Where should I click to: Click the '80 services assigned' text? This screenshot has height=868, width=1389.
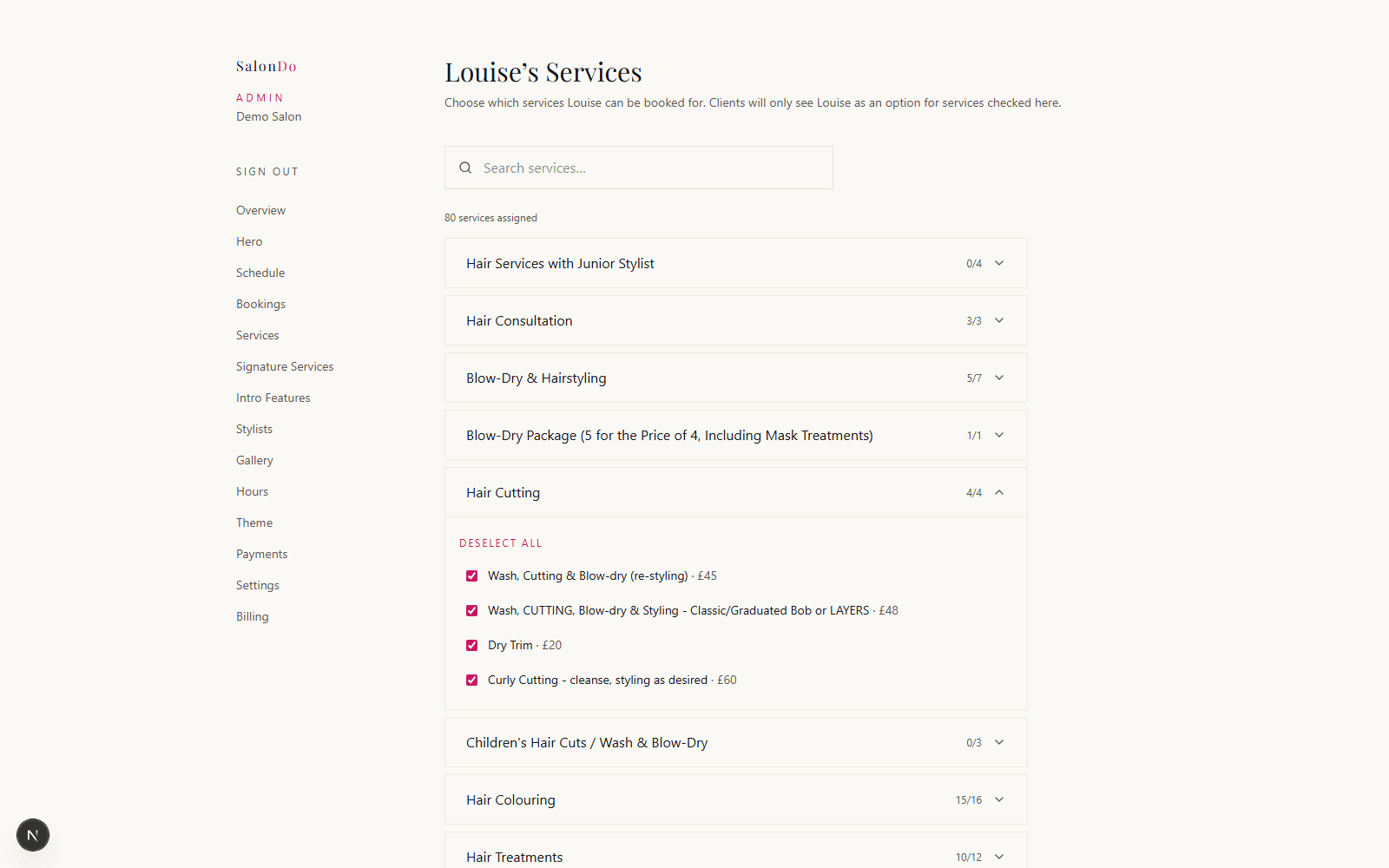click(490, 218)
